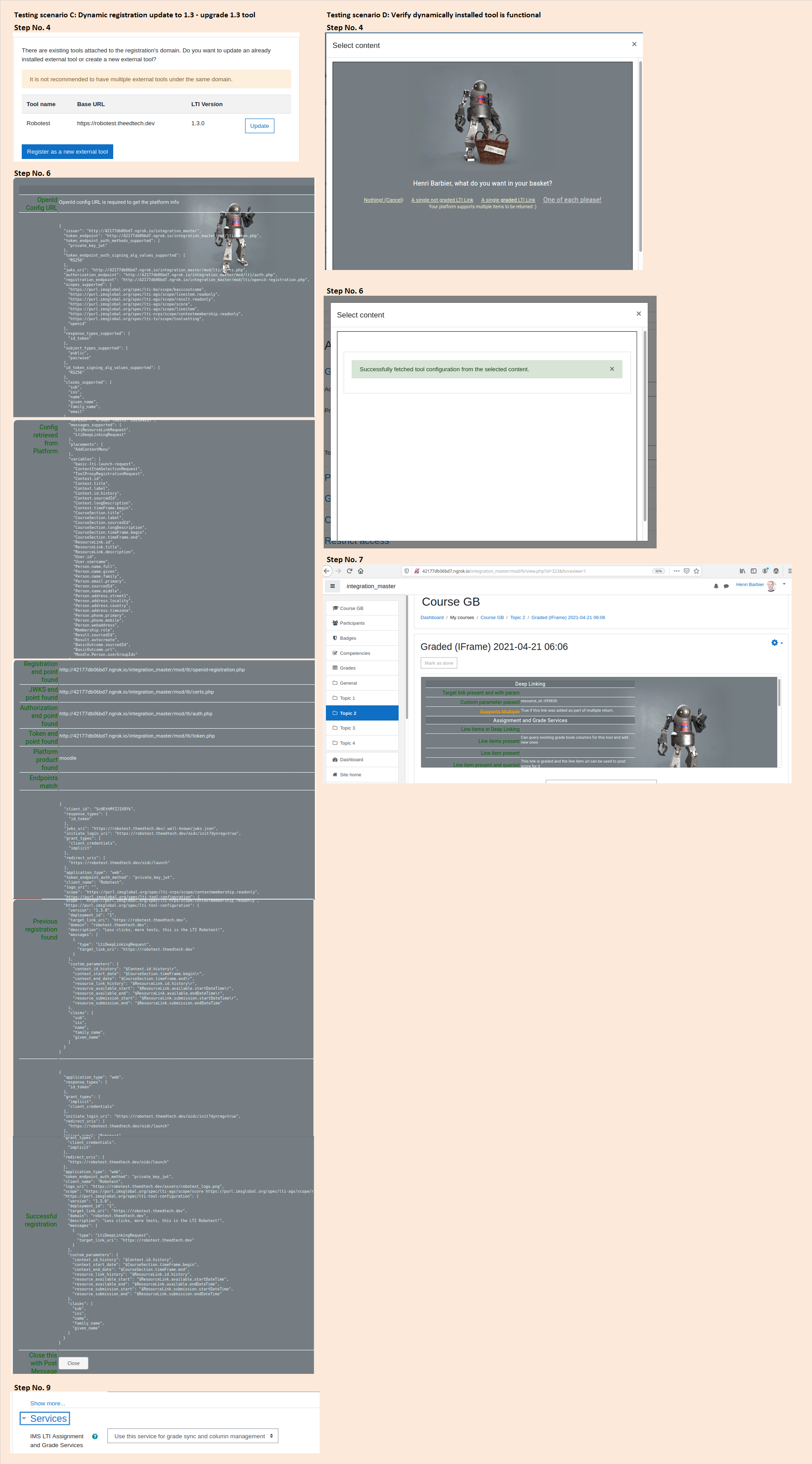
Task: Click the Step 4 dialog scrollbar
Action: pos(640,156)
